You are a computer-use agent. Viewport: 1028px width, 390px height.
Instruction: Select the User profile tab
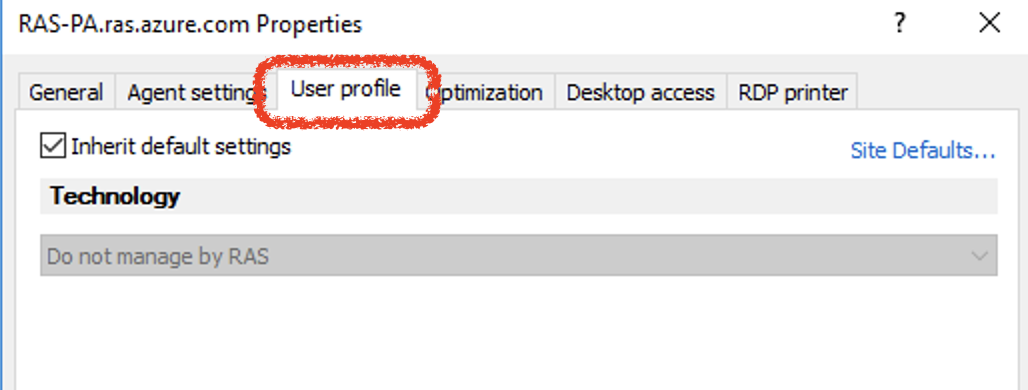click(346, 88)
